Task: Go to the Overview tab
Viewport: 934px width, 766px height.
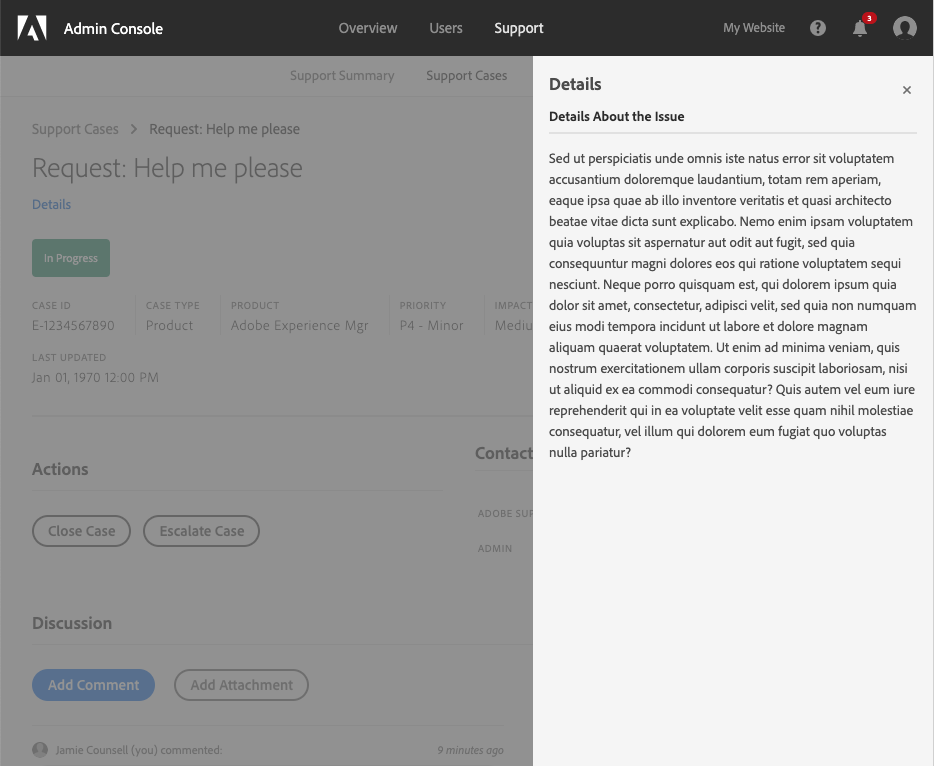Action: tap(368, 28)
